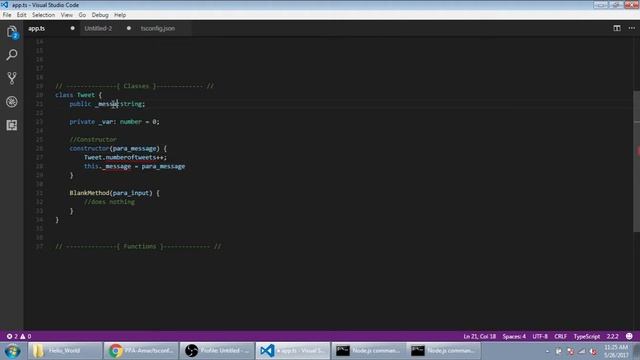Open the Source Control view
640x360 pixels.
click(12, 78)
